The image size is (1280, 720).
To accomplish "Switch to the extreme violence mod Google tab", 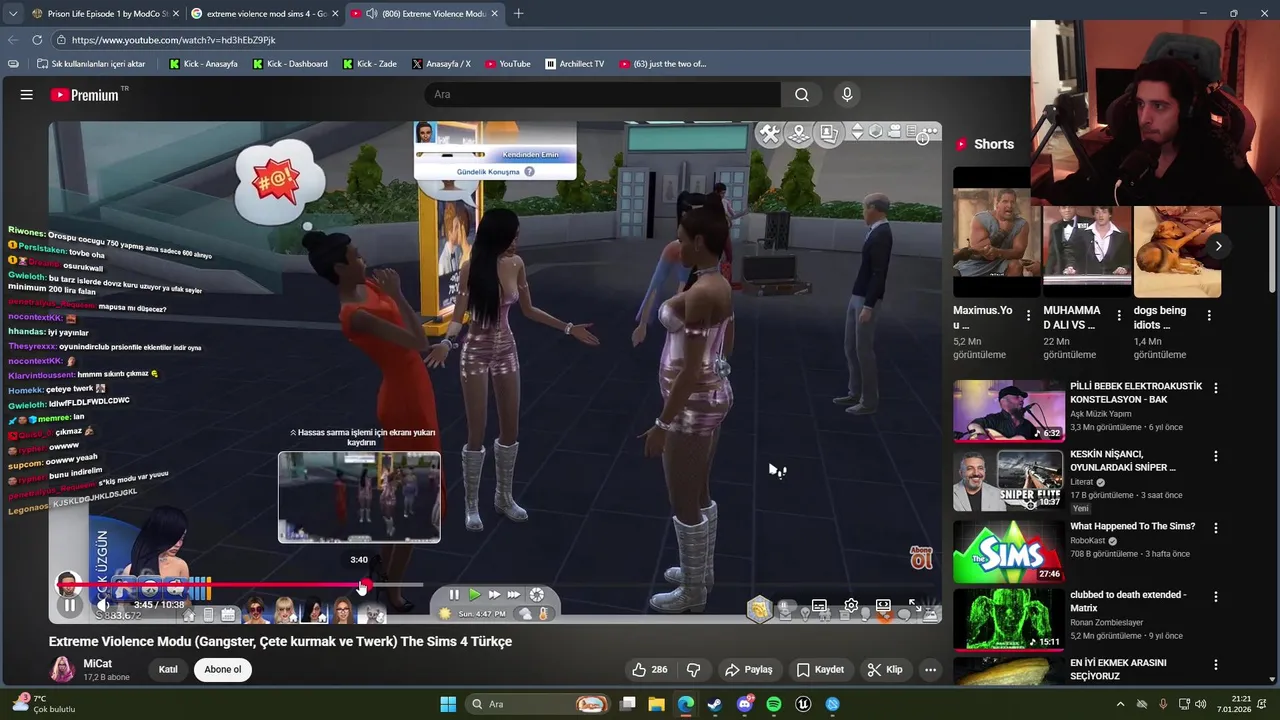I will 267,14.
